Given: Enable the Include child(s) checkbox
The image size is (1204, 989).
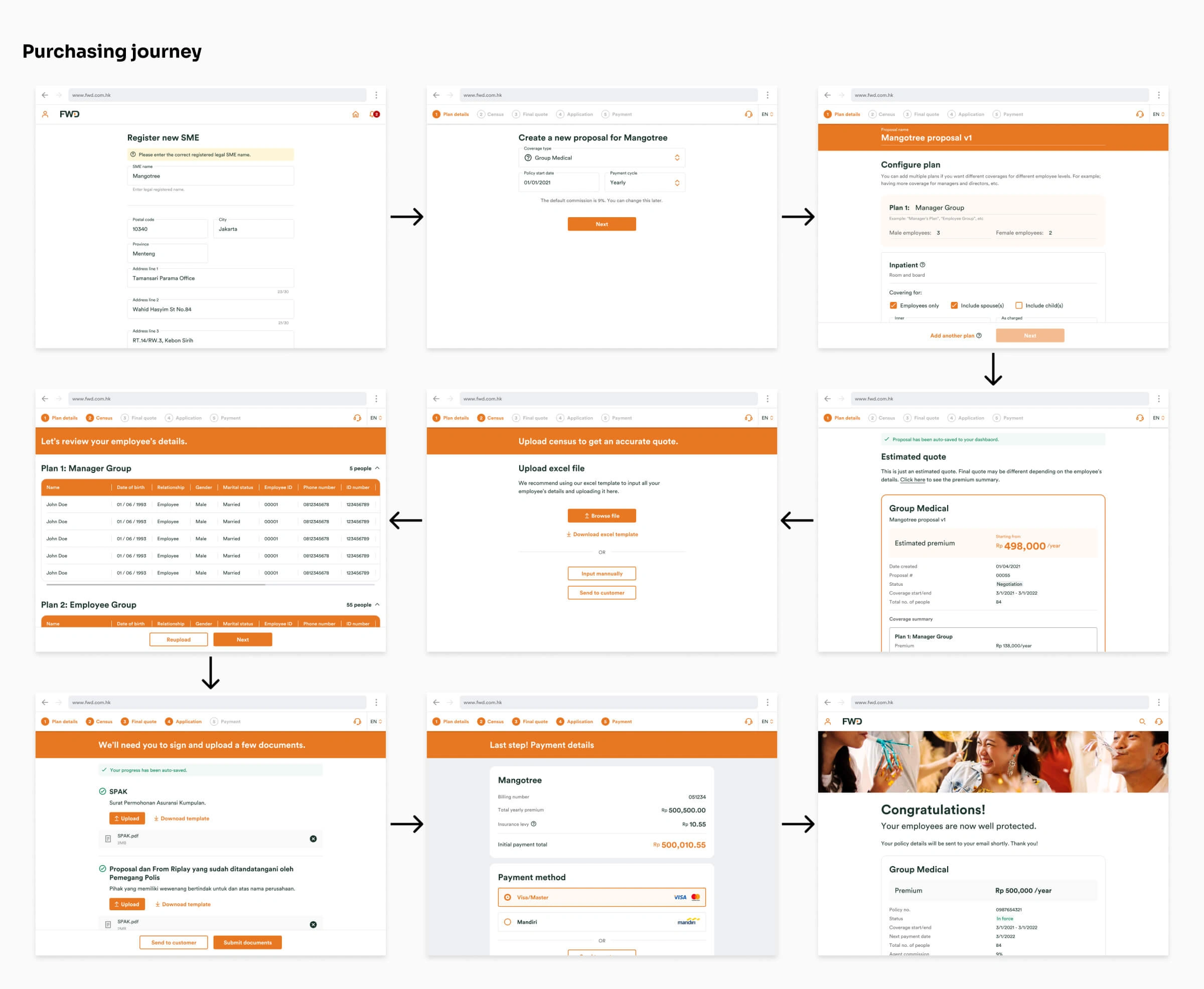Looking at the screenshot, I should 1019,305.
